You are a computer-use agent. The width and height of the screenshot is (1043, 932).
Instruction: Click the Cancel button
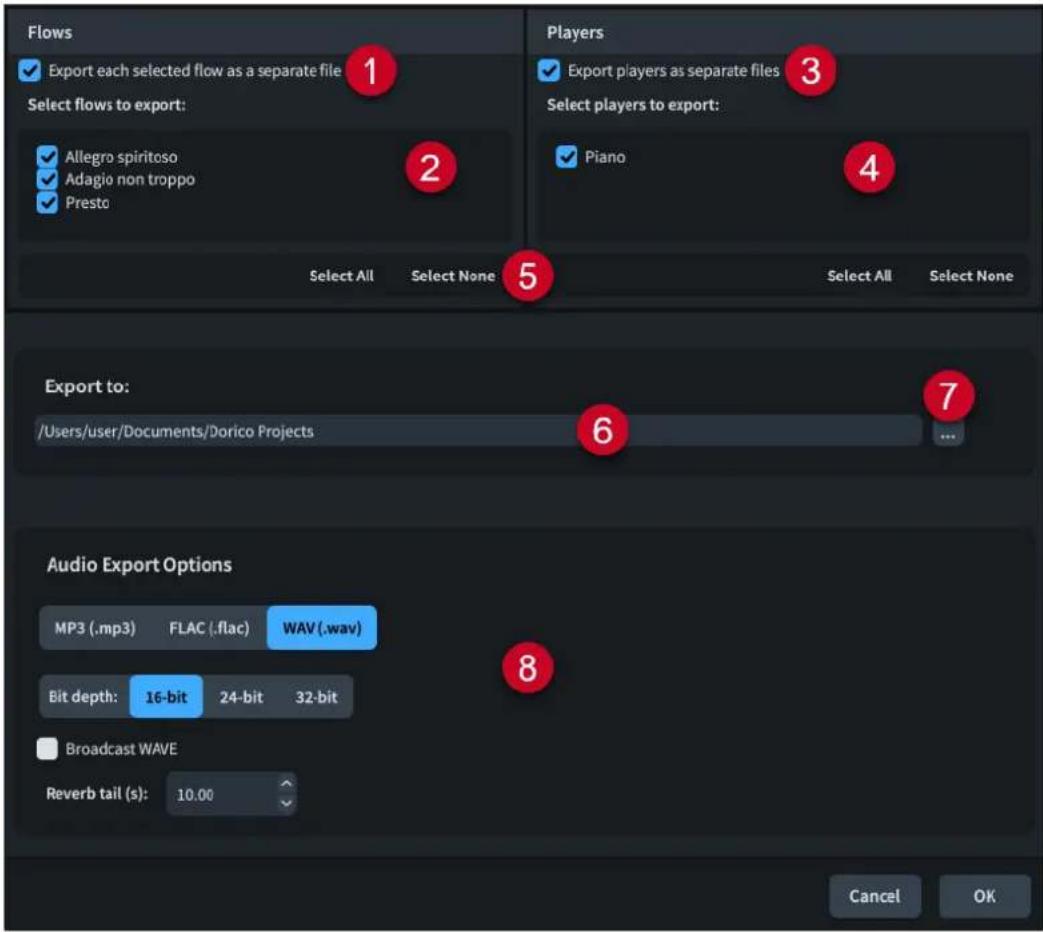click(x=875, y=896)
